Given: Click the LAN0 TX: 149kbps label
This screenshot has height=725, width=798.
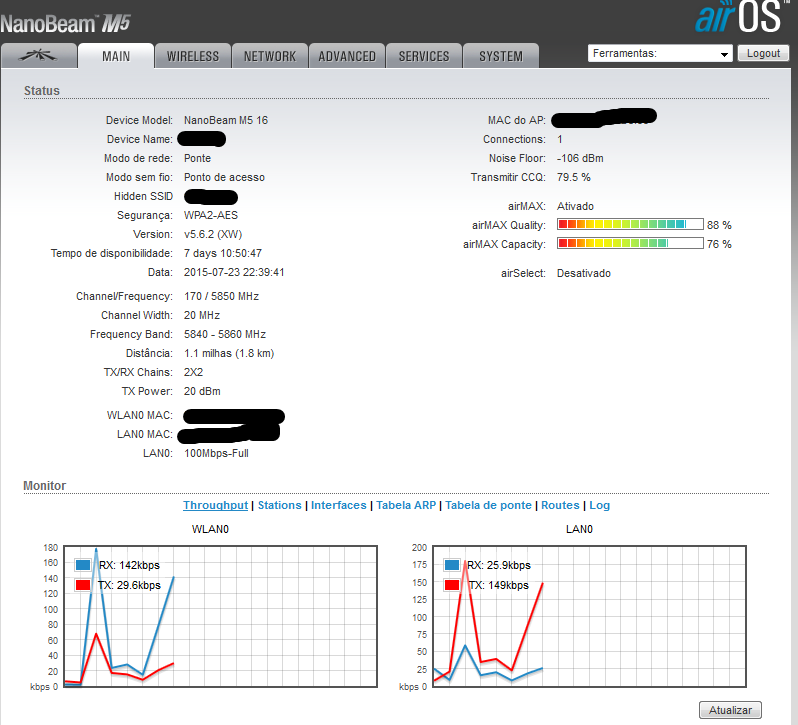Looking at the screenshot, I should [x=498, y=585].
